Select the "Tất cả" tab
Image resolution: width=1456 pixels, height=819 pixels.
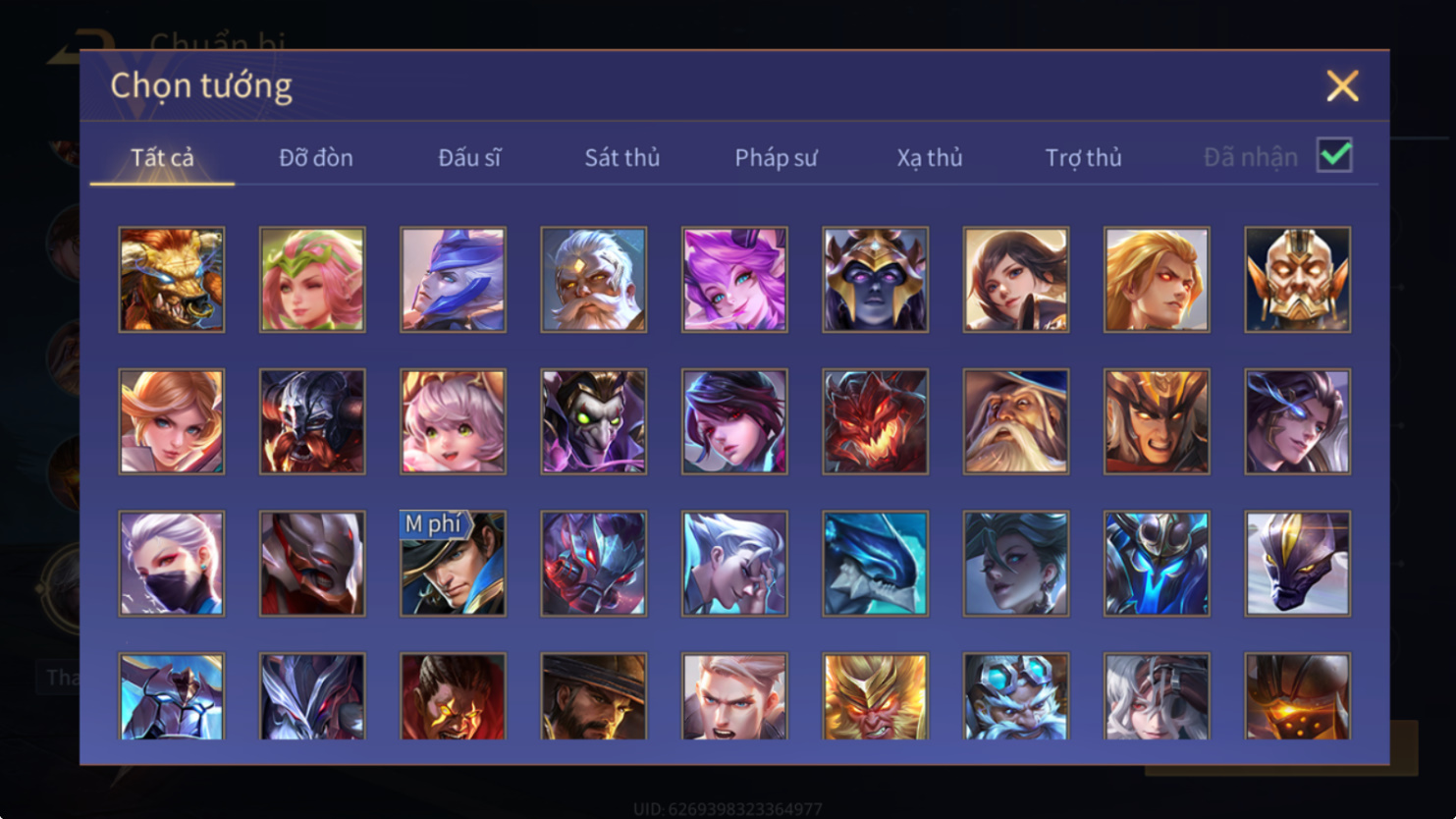point(162,157)
